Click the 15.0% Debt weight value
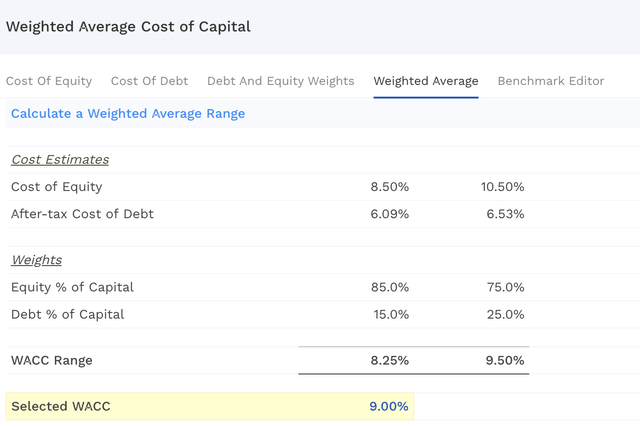Viewport: 640px width, 427px height. [389, 315]
